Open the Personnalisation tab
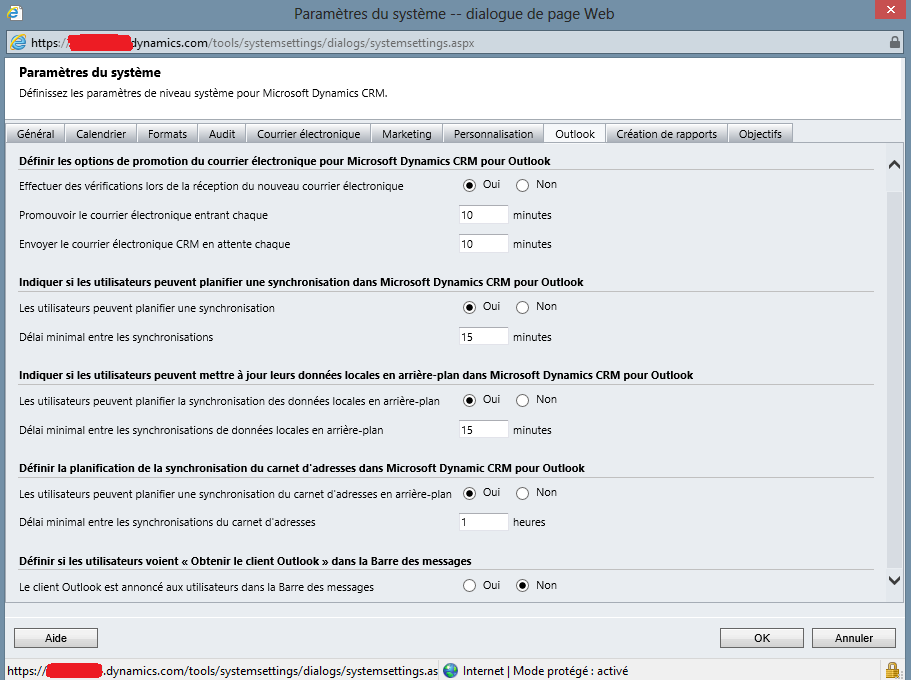The height and width of the screenshot is (680, 911). (493, 134)
